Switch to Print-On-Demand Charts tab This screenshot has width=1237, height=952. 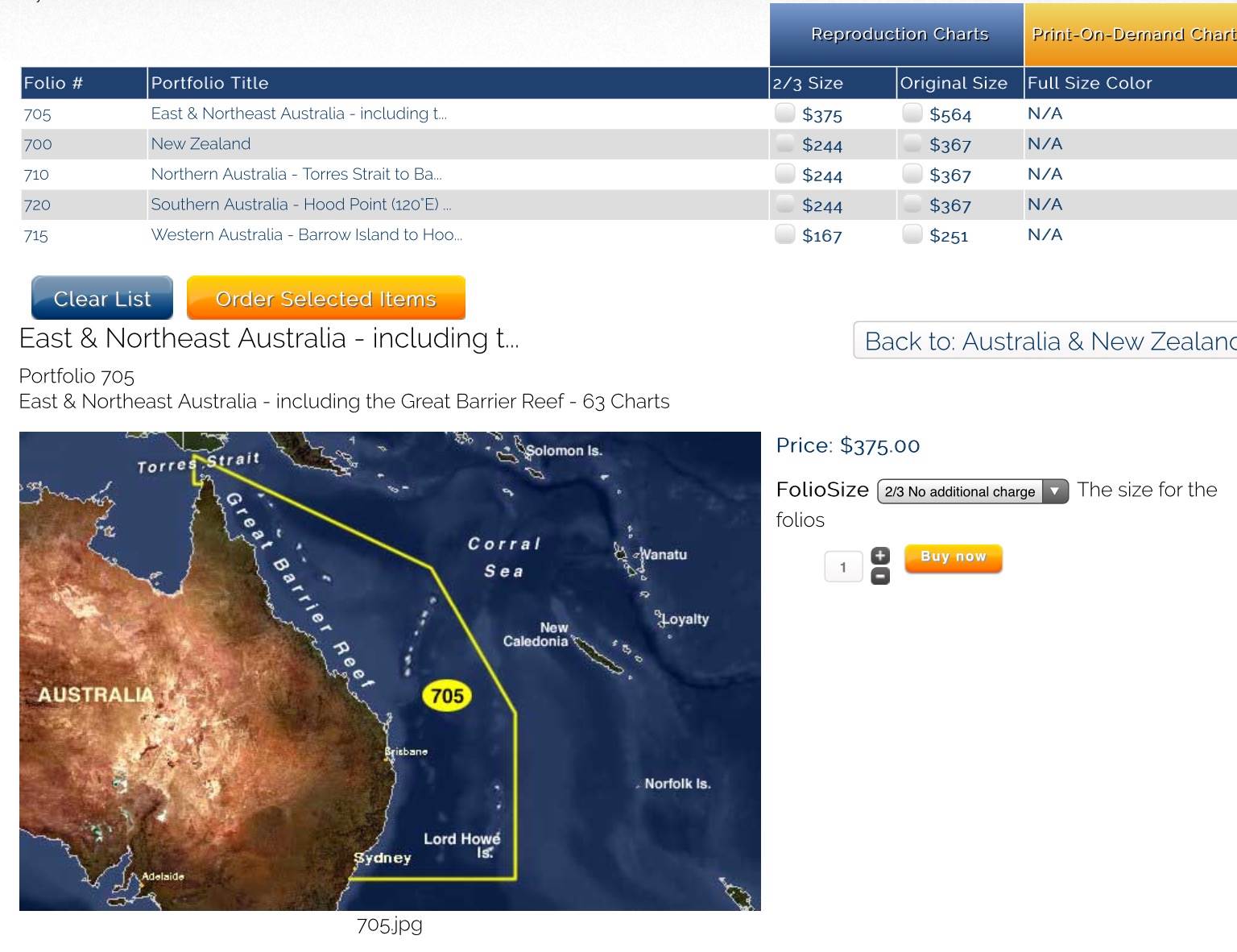click(x=1131, y=35)
